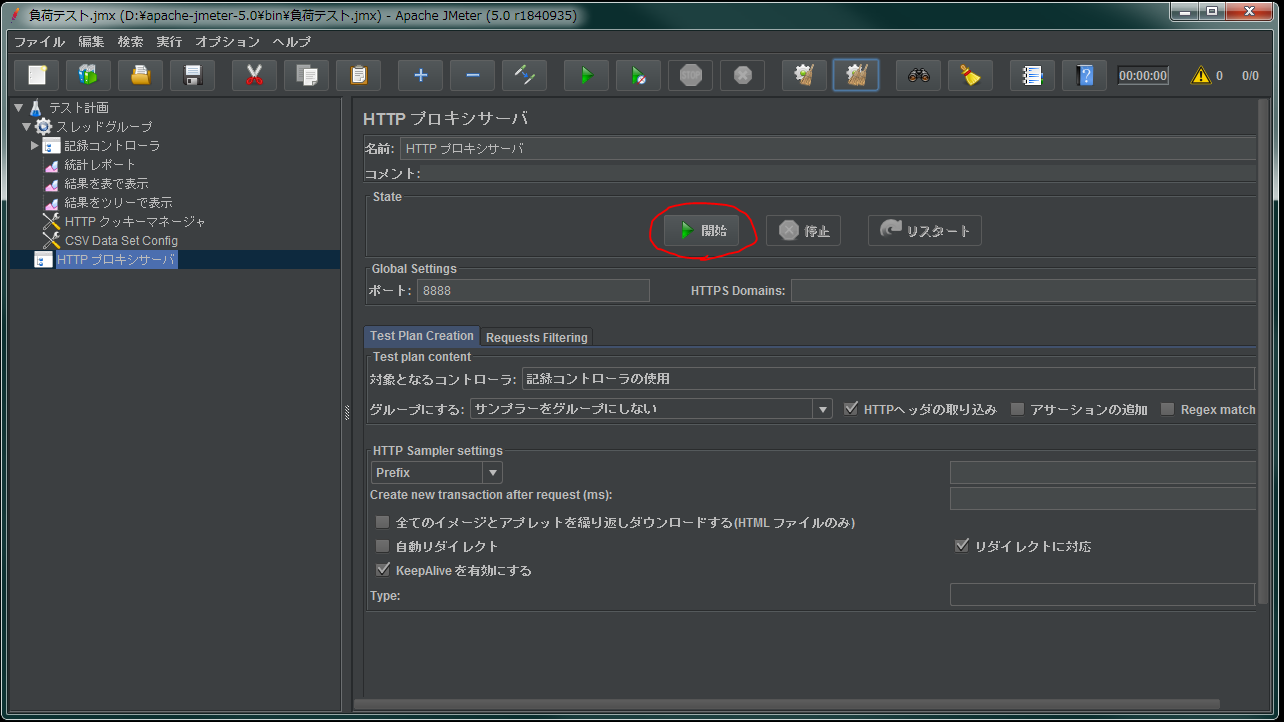Screen dimensions: 1284x722
Task: Click the ポート input field showing 8888
Action: tap(533, 290)
